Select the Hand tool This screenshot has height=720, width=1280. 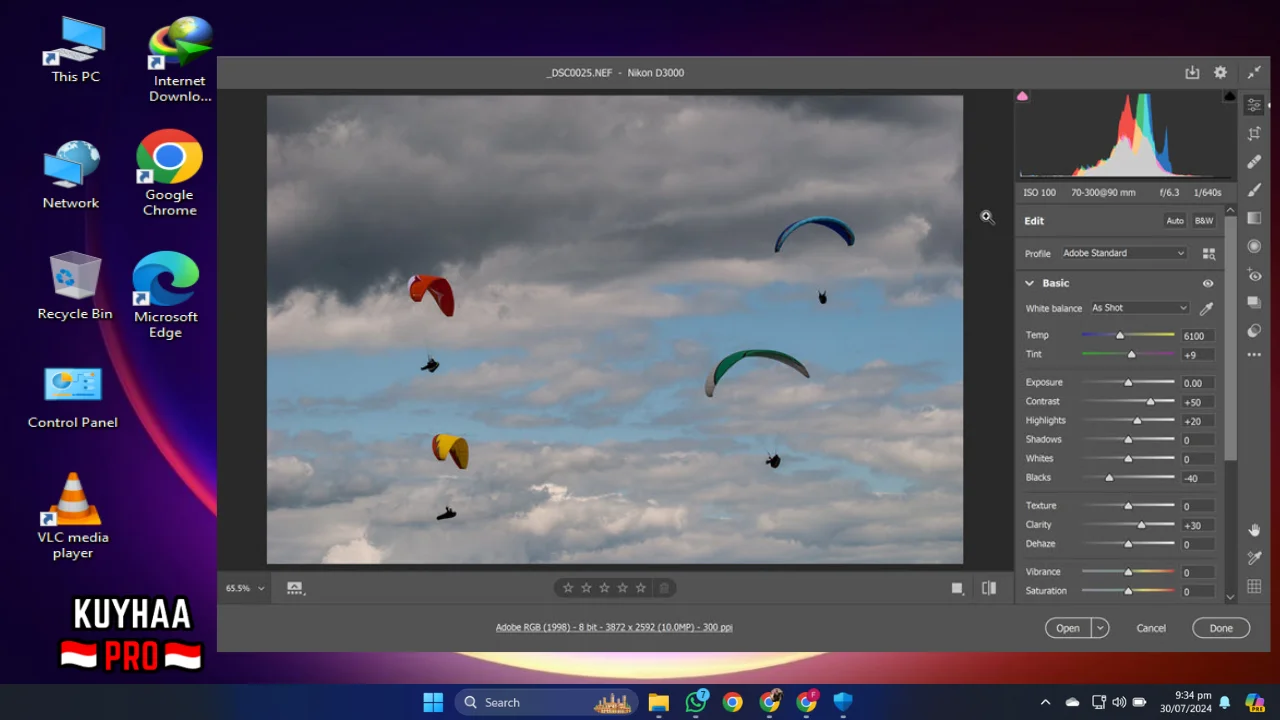pos(1254,530)
